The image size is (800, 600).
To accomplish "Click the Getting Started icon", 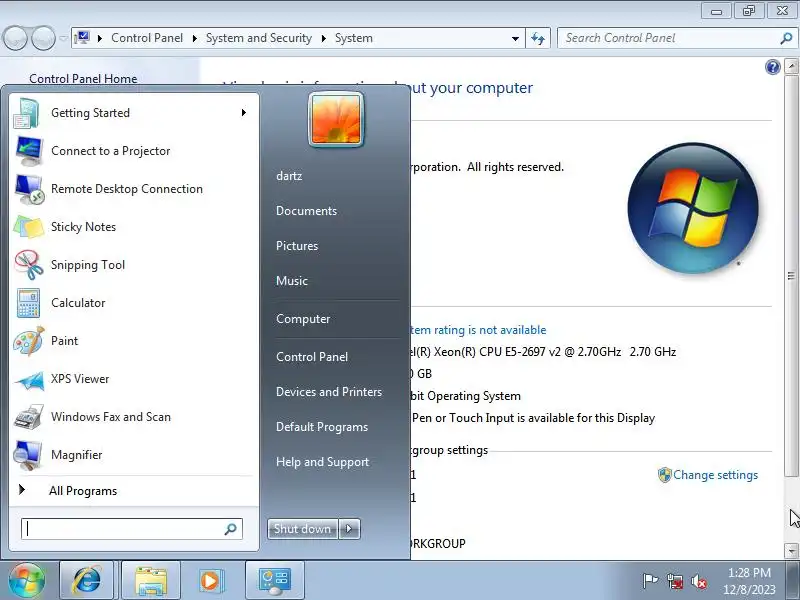I will point(28,113).
